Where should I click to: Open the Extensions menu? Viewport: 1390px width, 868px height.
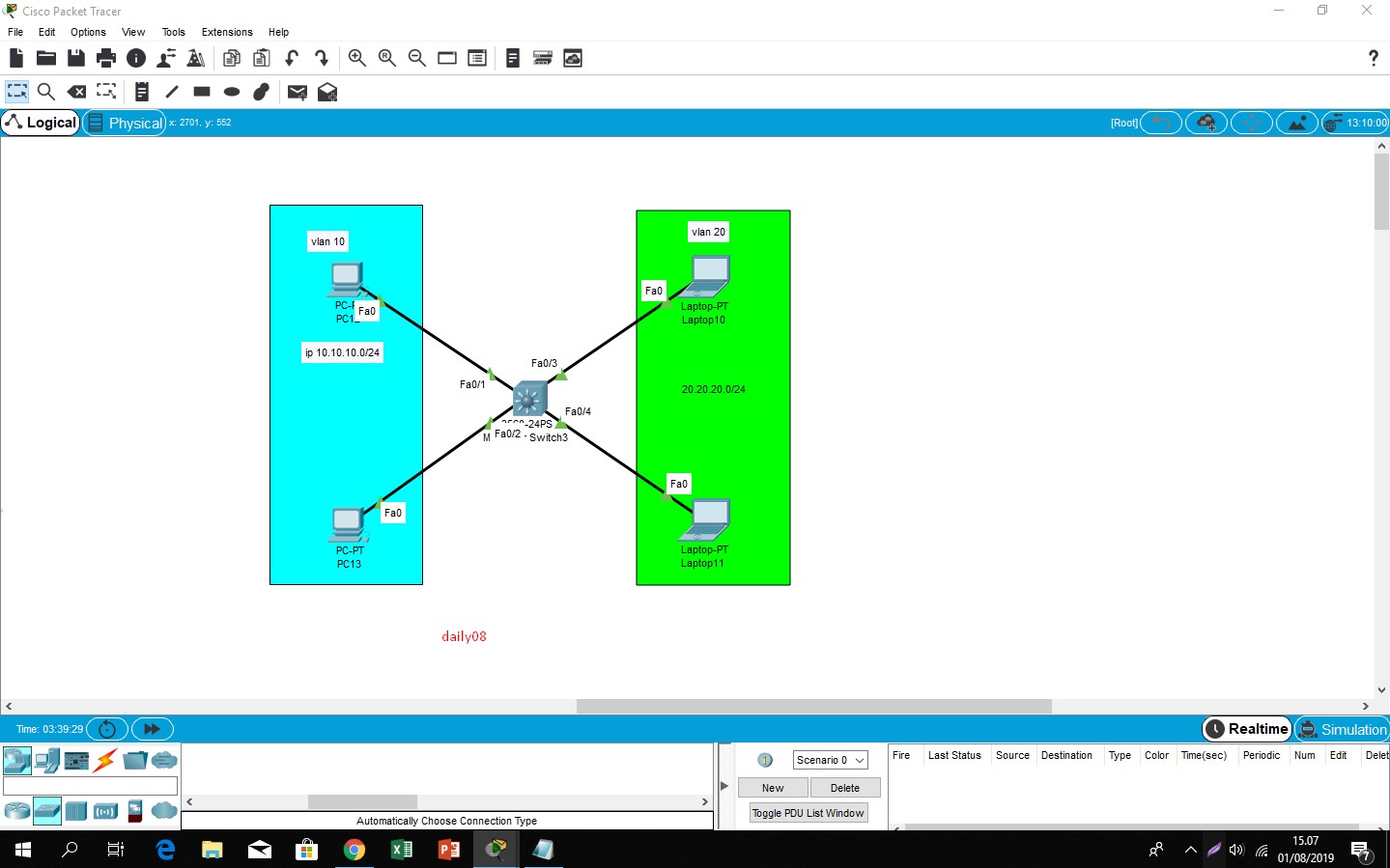[226, 32]
